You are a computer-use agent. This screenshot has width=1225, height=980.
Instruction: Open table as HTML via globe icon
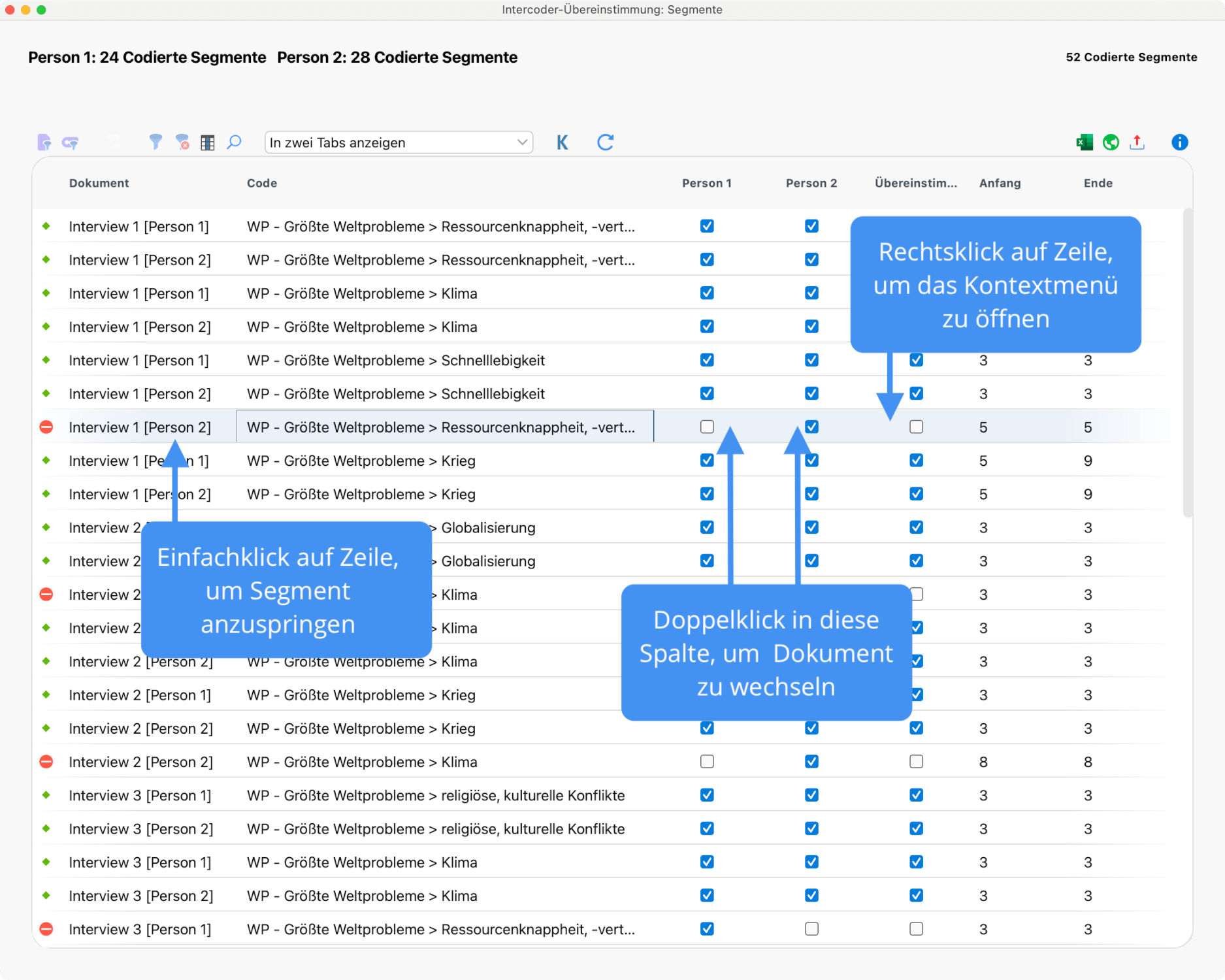tap(1111, 142)
